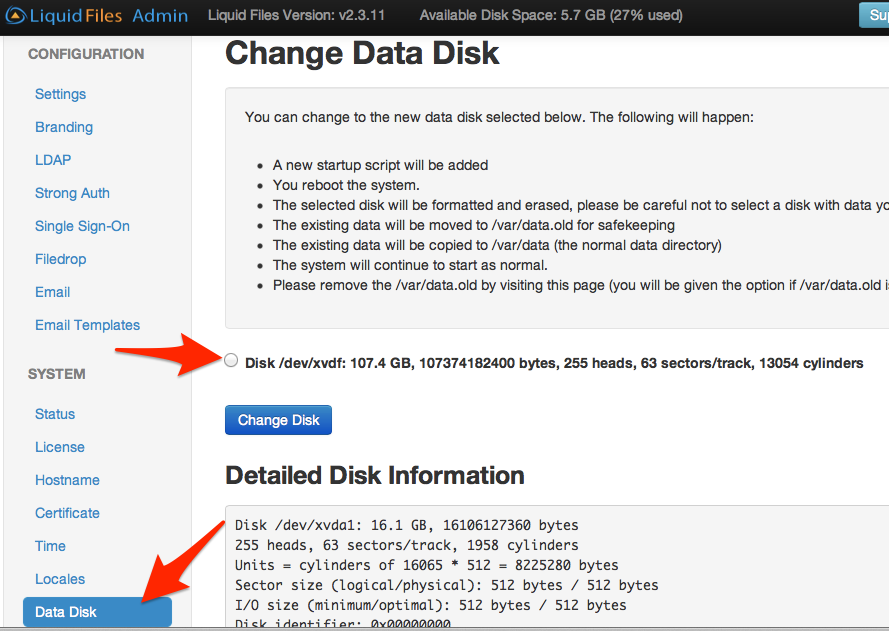Click the LiquidFiles logo icon
The height and width of the screenshot is (631, 889).
coord(17,15)
